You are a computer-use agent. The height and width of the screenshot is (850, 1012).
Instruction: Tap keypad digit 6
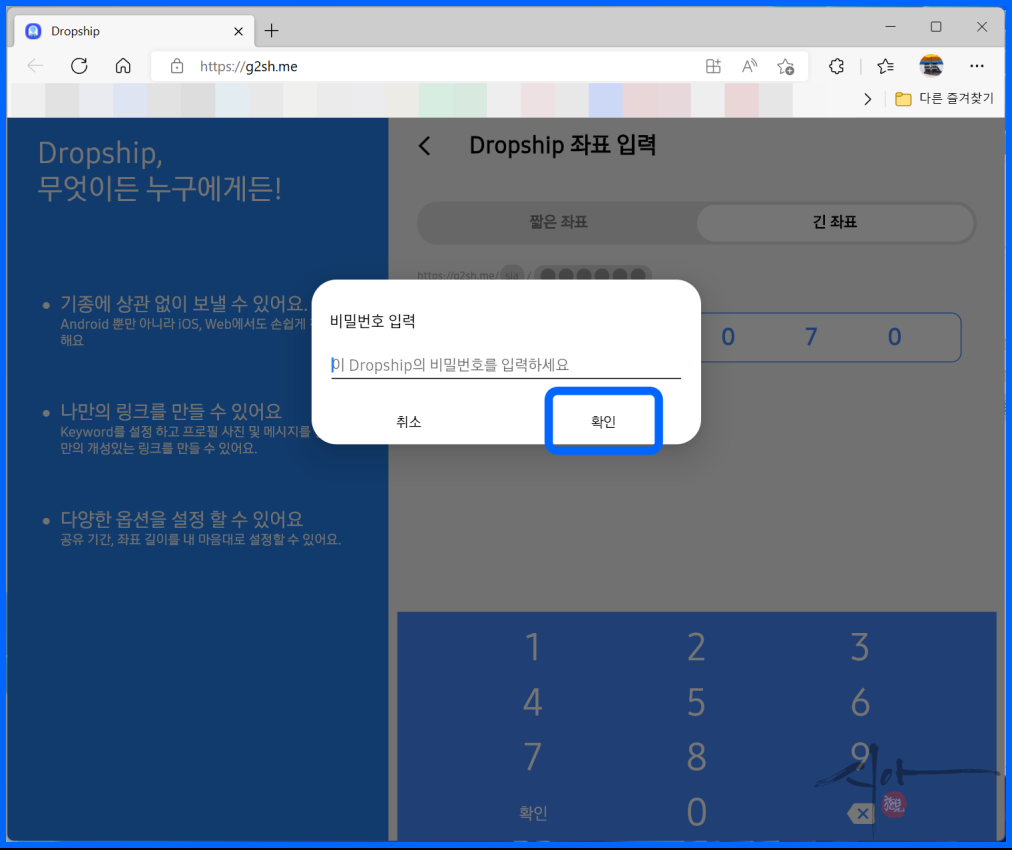pos(860,702)
